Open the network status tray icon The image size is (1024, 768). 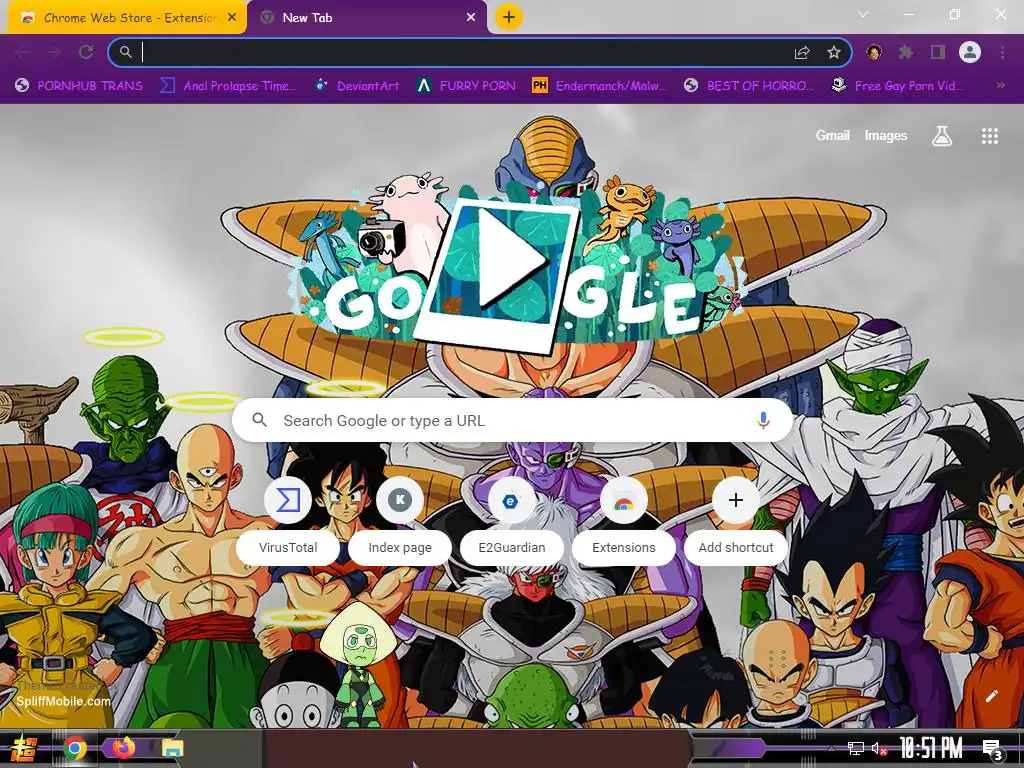coord(856,748)
